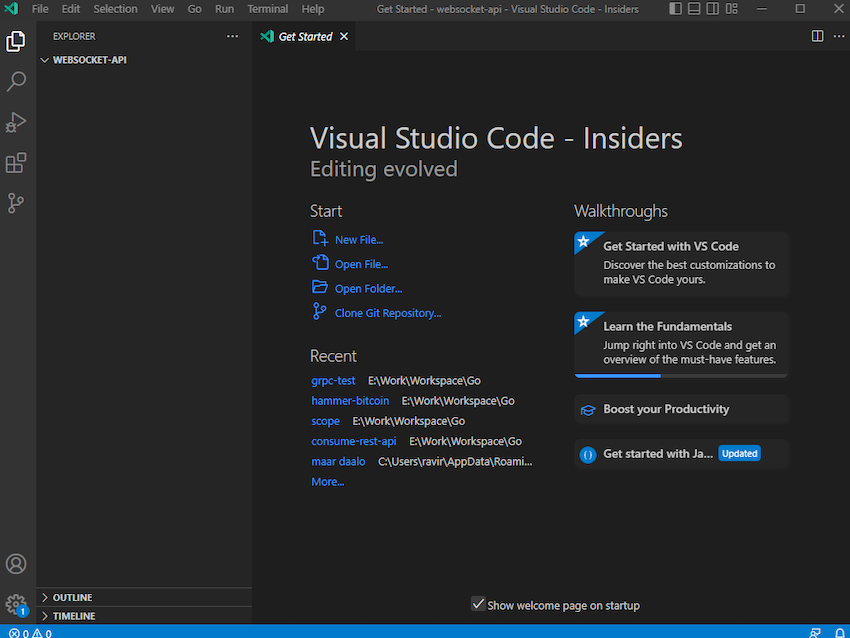This screenshot has width=850, height=638.
Task: Open the Source Control view
Action: tap(16, 203)
